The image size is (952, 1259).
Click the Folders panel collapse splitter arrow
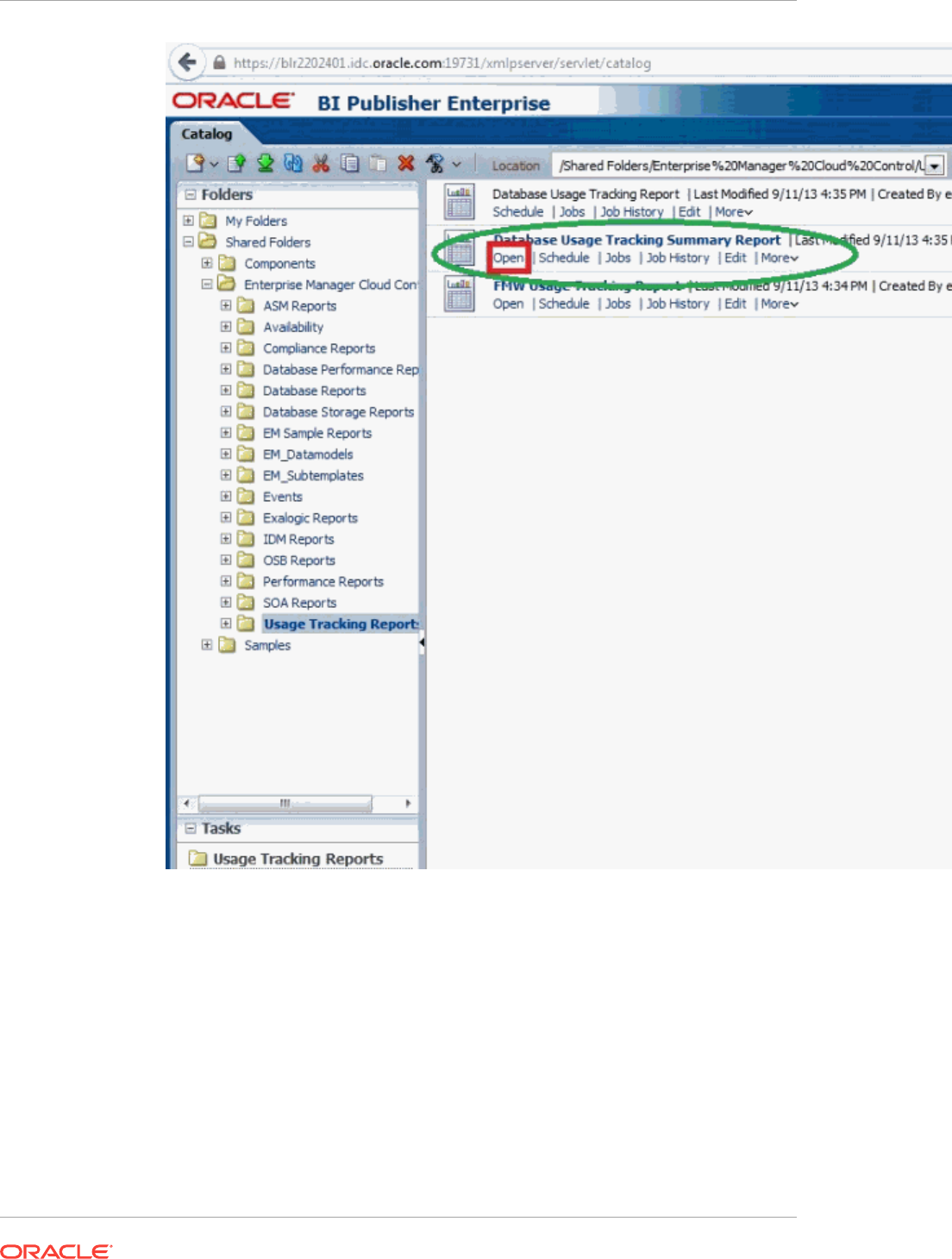point(422,642)
